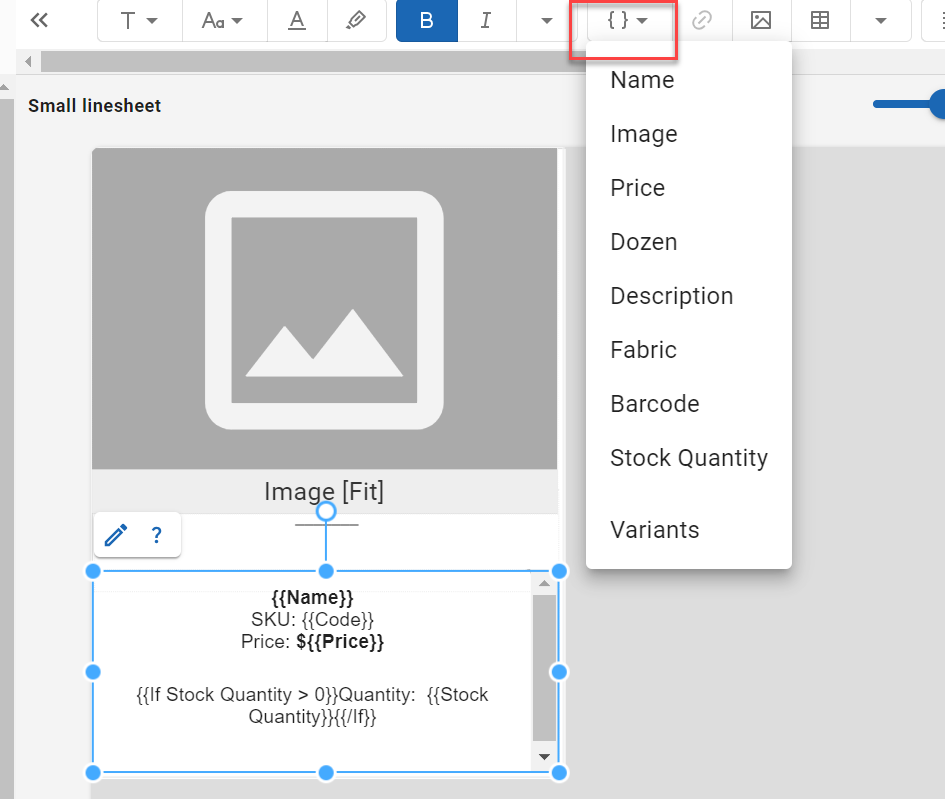Click the top-left resize handle of text box
945x799 pixels.
tap(93, 571)
